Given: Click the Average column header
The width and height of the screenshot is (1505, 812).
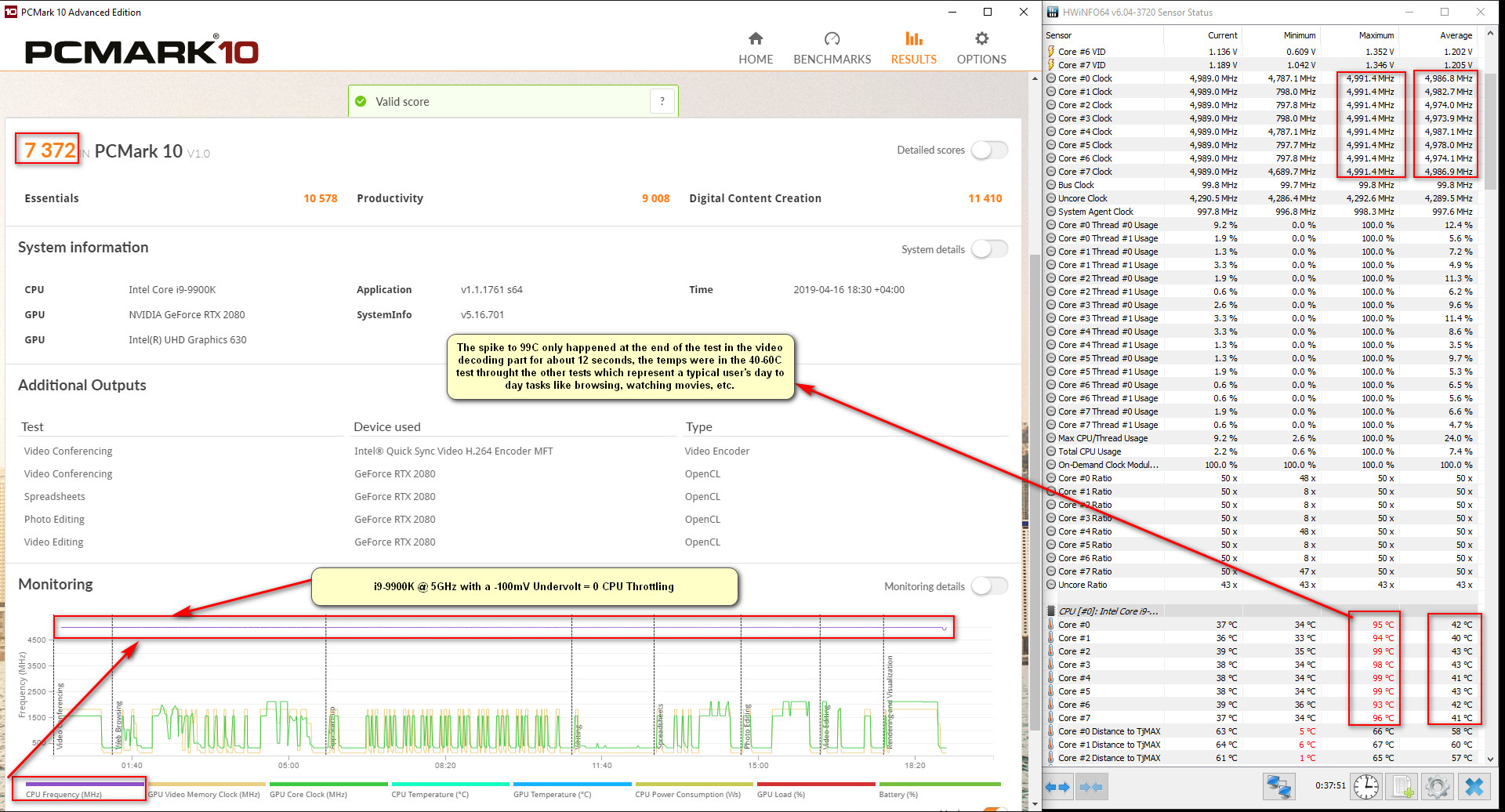Looking at the screenshot, I should point(1438,35).
